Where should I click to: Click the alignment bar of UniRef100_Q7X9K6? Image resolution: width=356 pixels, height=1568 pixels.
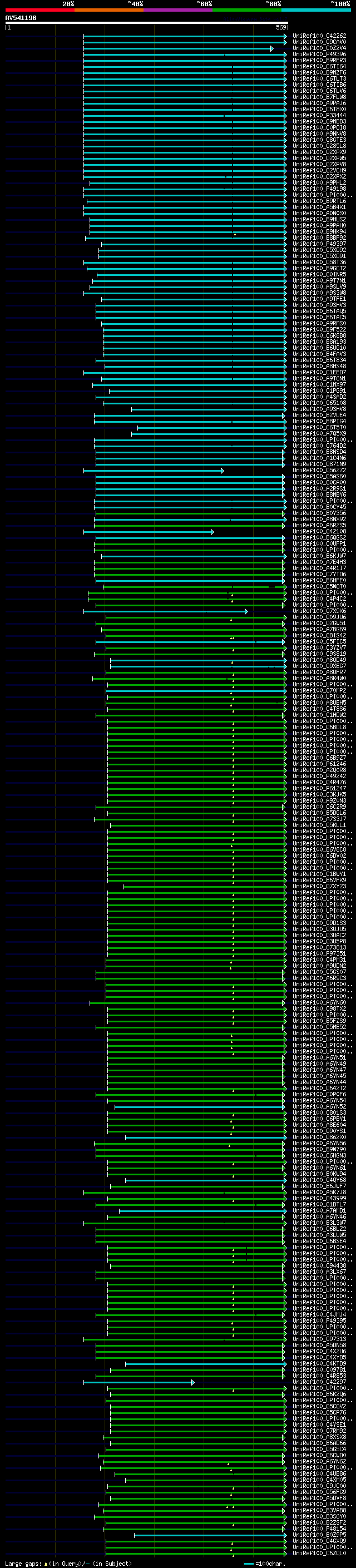coord(166,611)
